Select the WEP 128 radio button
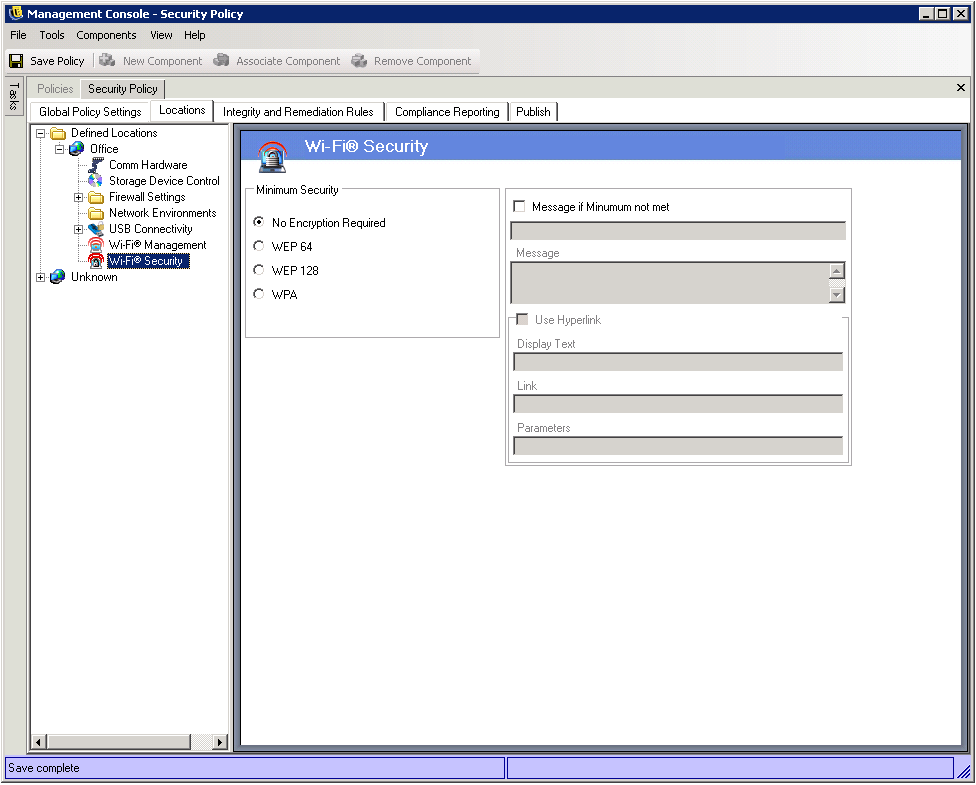The height and width of the screenshot is (785, 976). pos(259,270)
